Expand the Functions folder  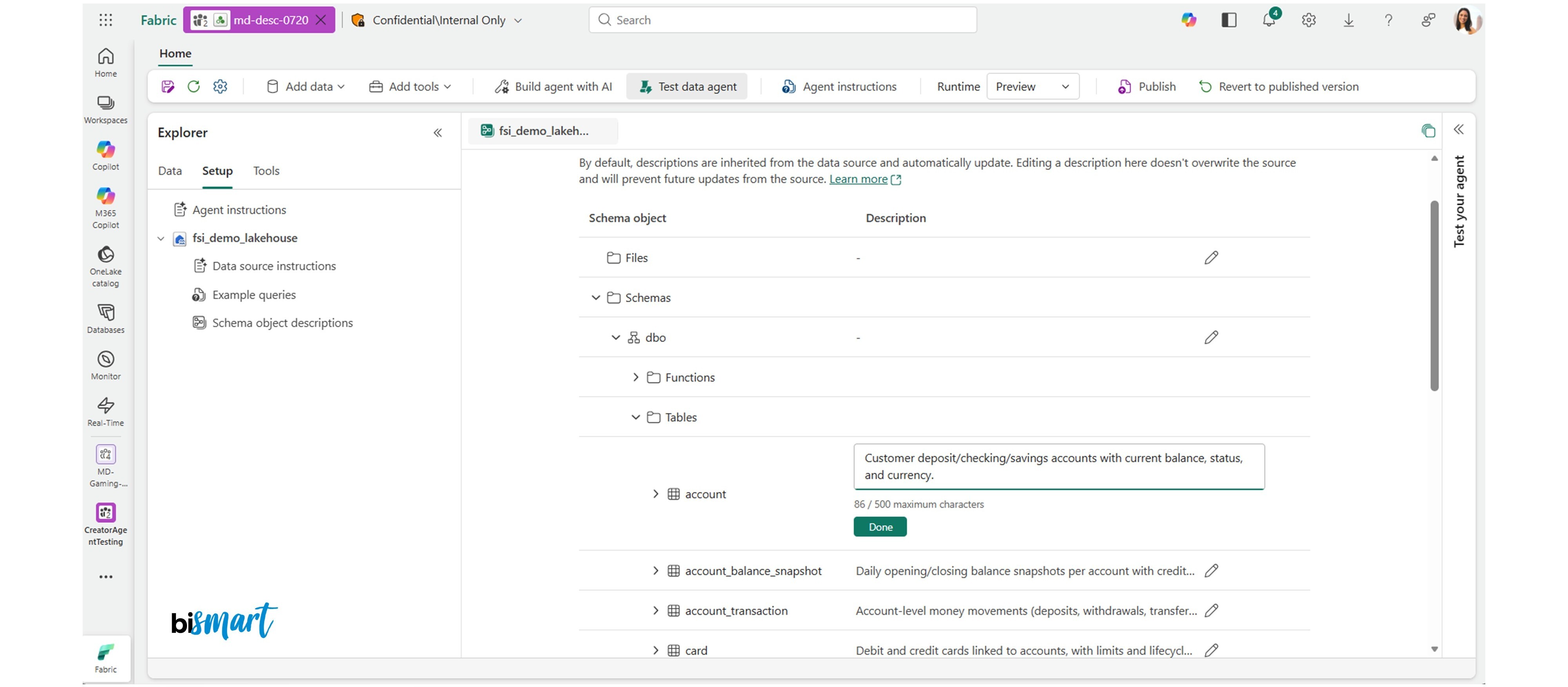pyautogui.click(x=636, y=378)
